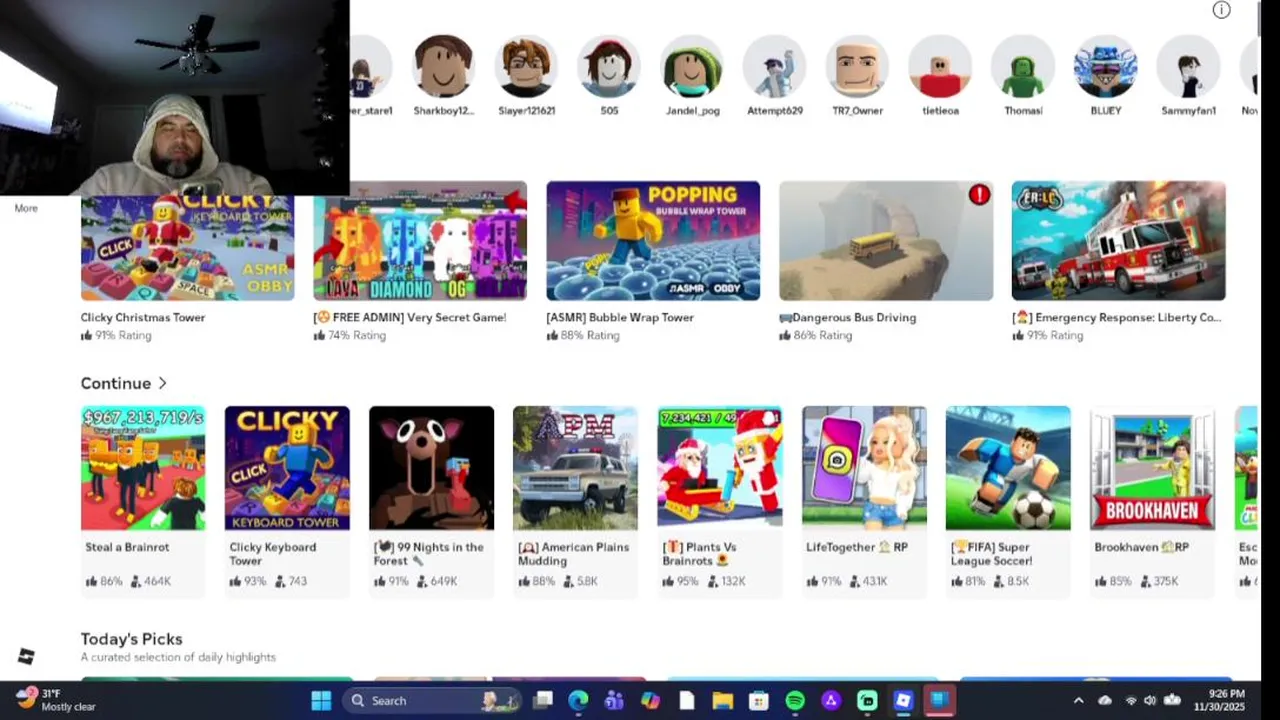Click the LifeTogether RP title text
The image size is (1280, 720).
pyautogui.click(x=857, y=547)
